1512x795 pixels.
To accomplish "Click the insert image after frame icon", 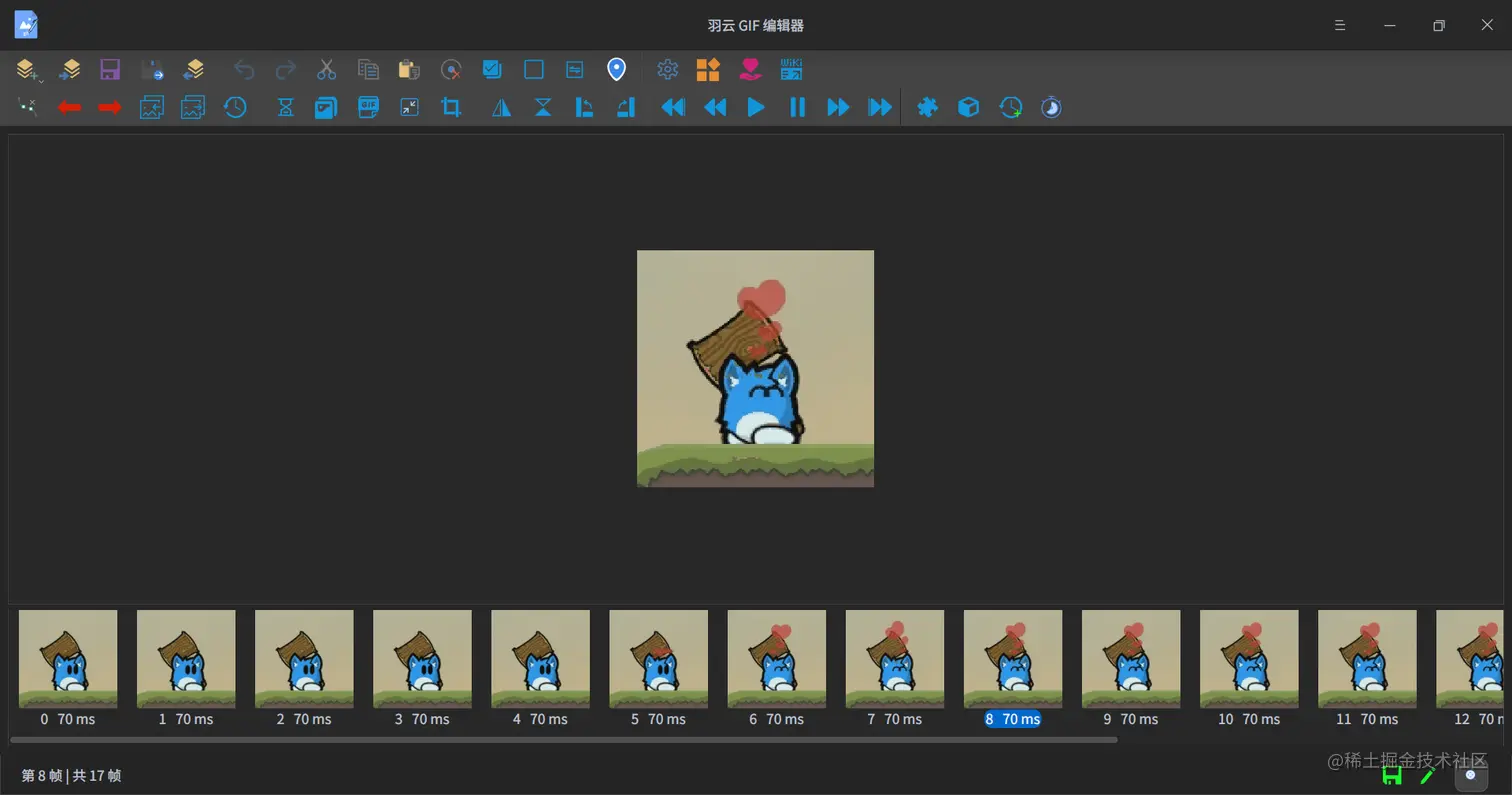I will (193, 107).
